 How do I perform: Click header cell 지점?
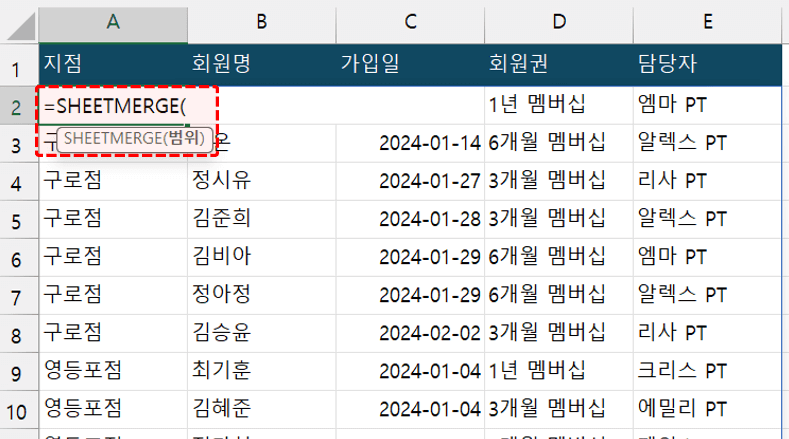(113, 65)
